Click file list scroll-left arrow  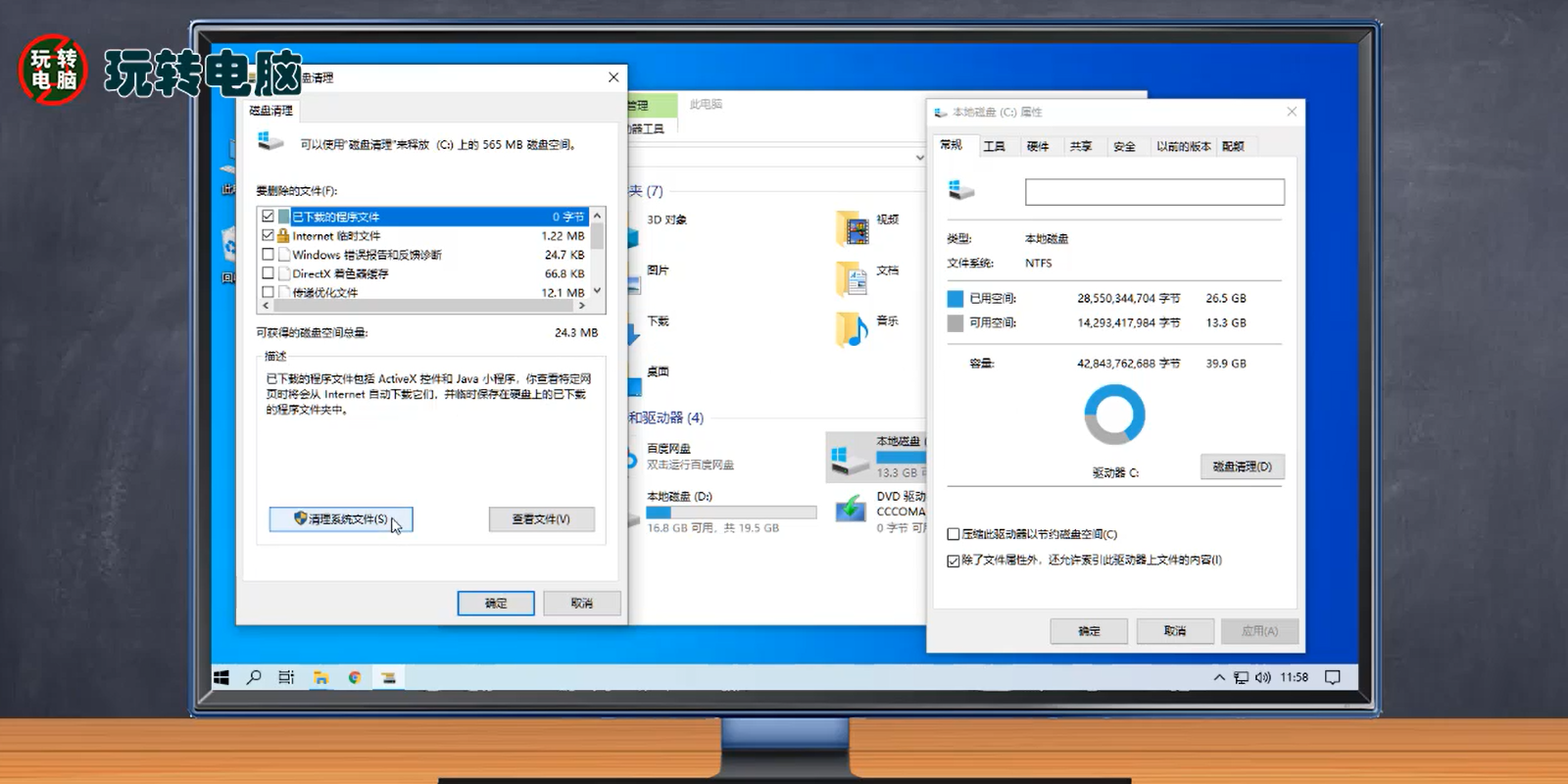[x=266, y=306]
